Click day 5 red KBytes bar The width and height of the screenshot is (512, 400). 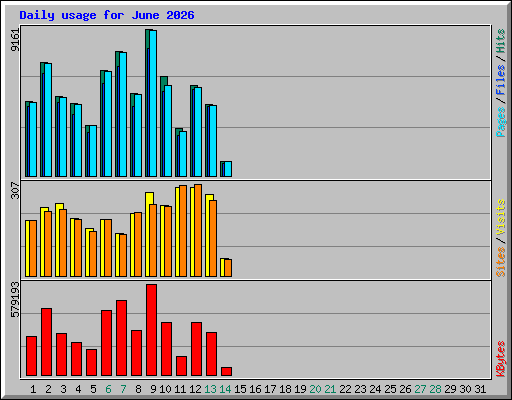[91, 363]
